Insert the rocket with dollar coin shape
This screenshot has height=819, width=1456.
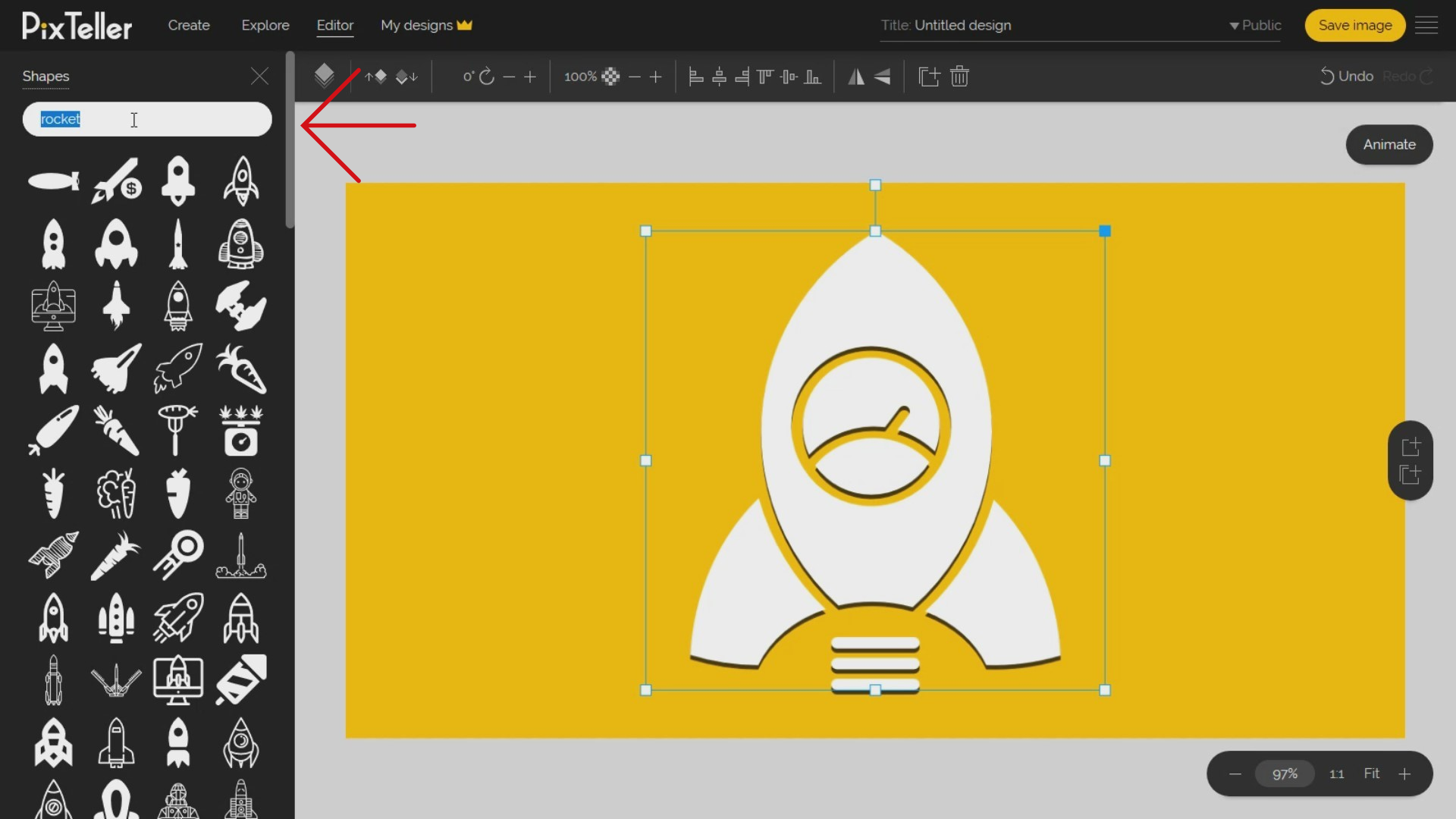click(116, 180)
